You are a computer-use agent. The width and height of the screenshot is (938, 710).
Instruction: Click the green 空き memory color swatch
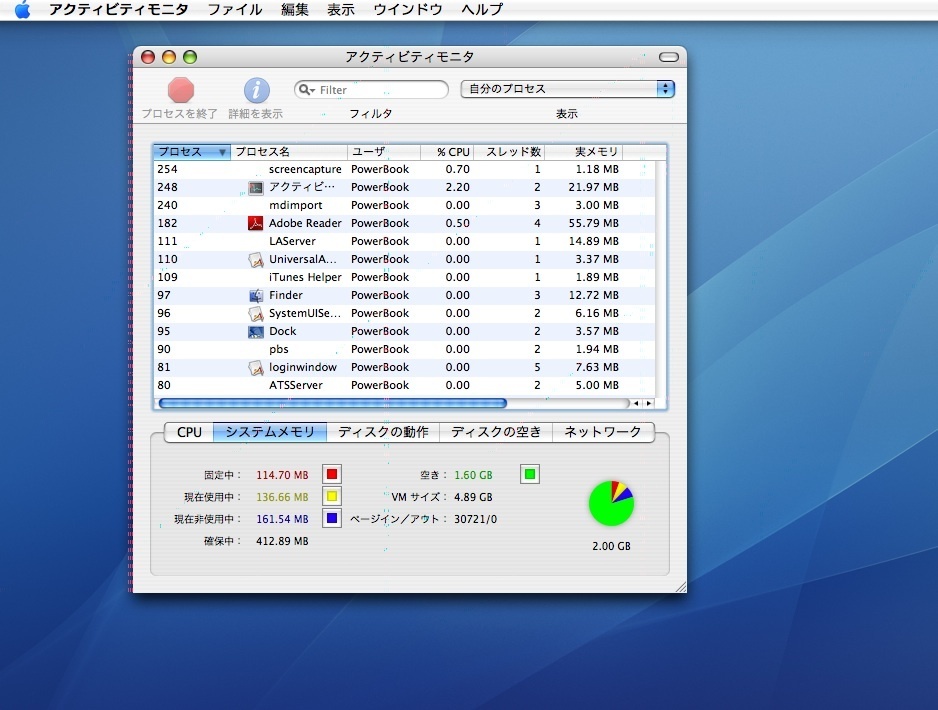click(530, 473)
